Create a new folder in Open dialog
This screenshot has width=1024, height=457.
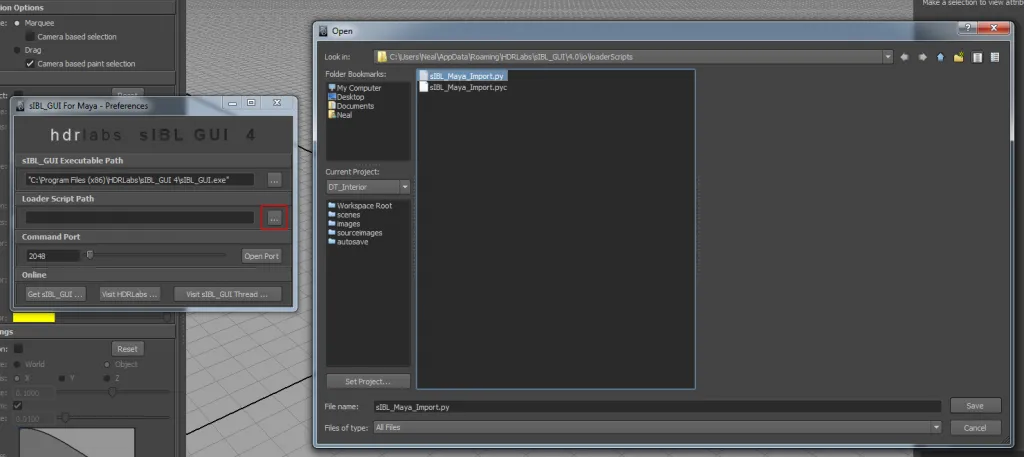pyautogui.click(x=958, y=57)
